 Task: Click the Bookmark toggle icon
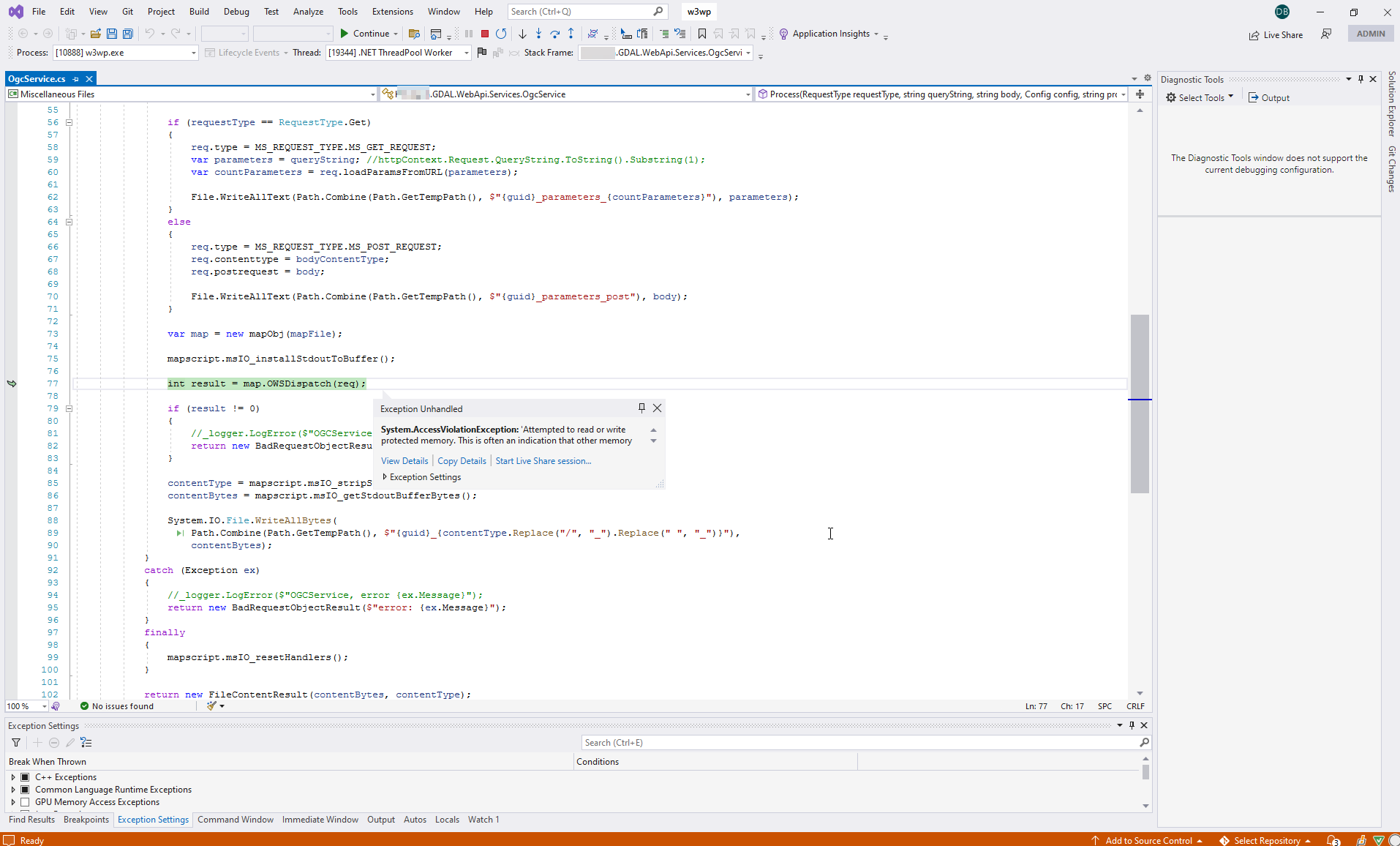pos(702,34)
